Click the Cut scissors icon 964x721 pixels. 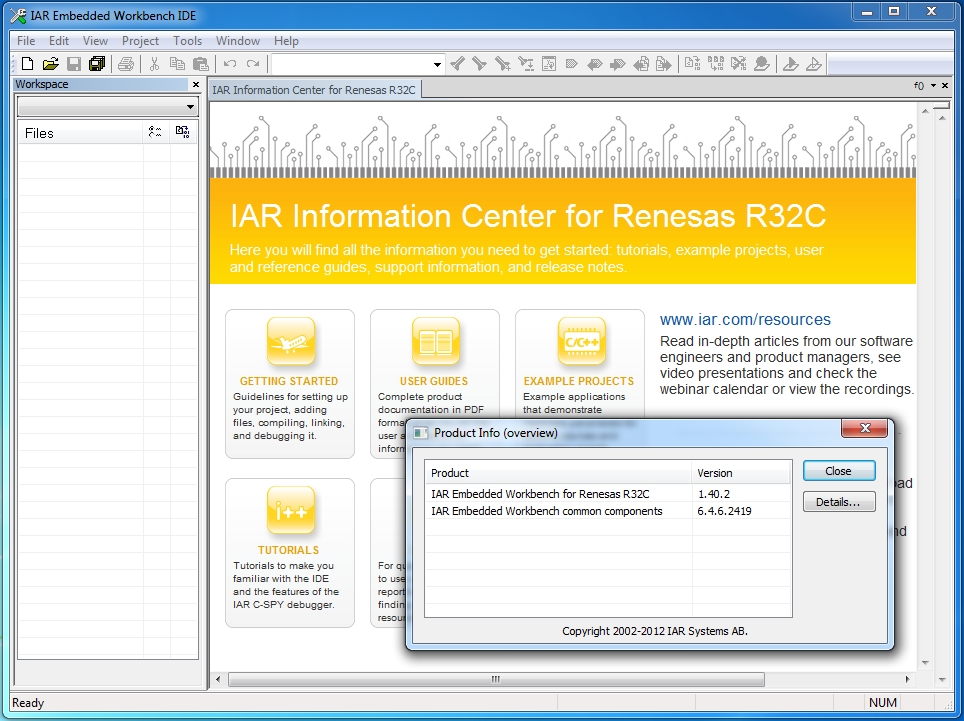pos(154,63)
